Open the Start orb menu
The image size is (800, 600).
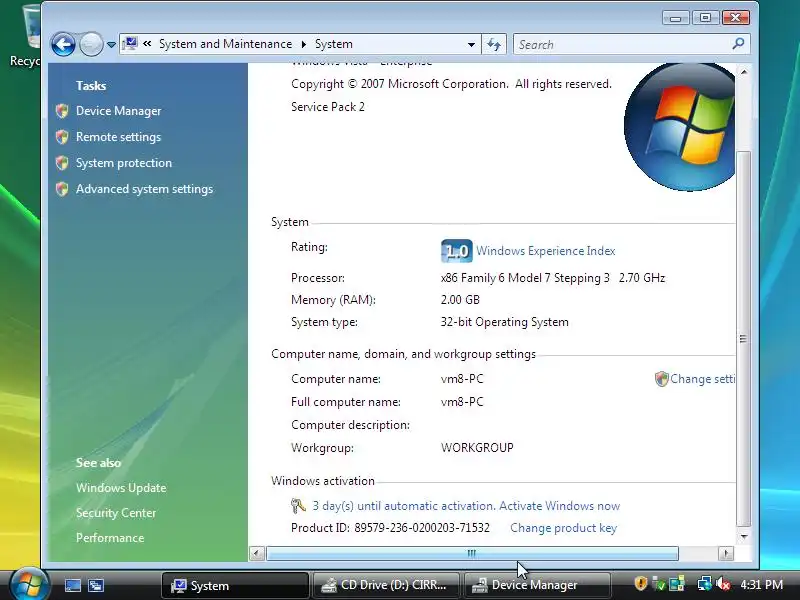click(x=29, y=584)
